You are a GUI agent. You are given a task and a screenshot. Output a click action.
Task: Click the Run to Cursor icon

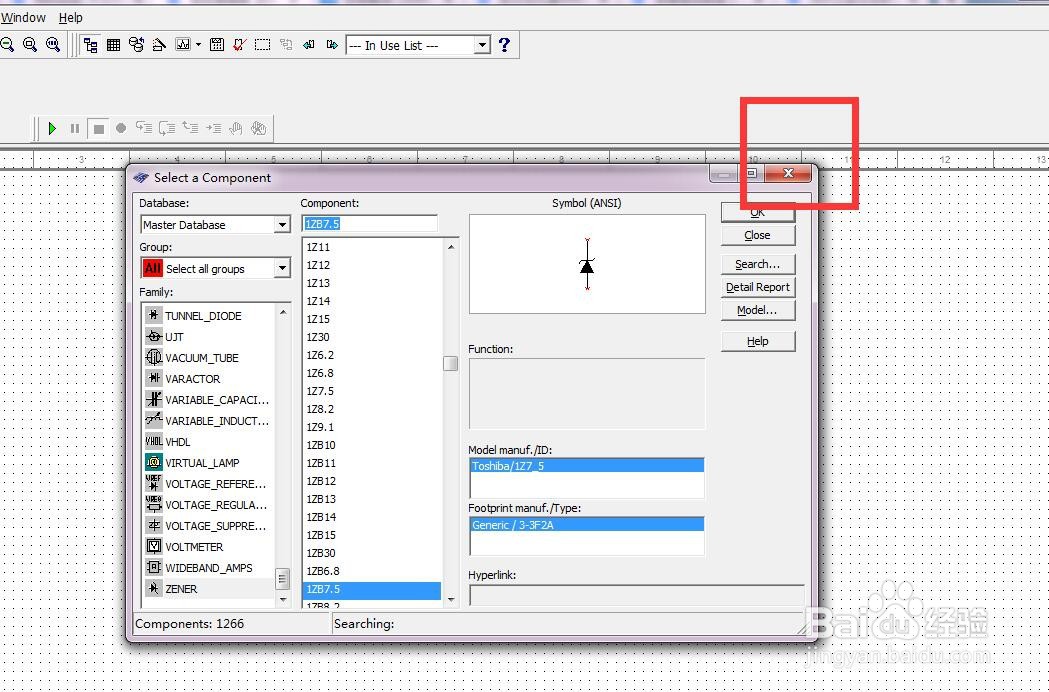(x=213, y=127)
